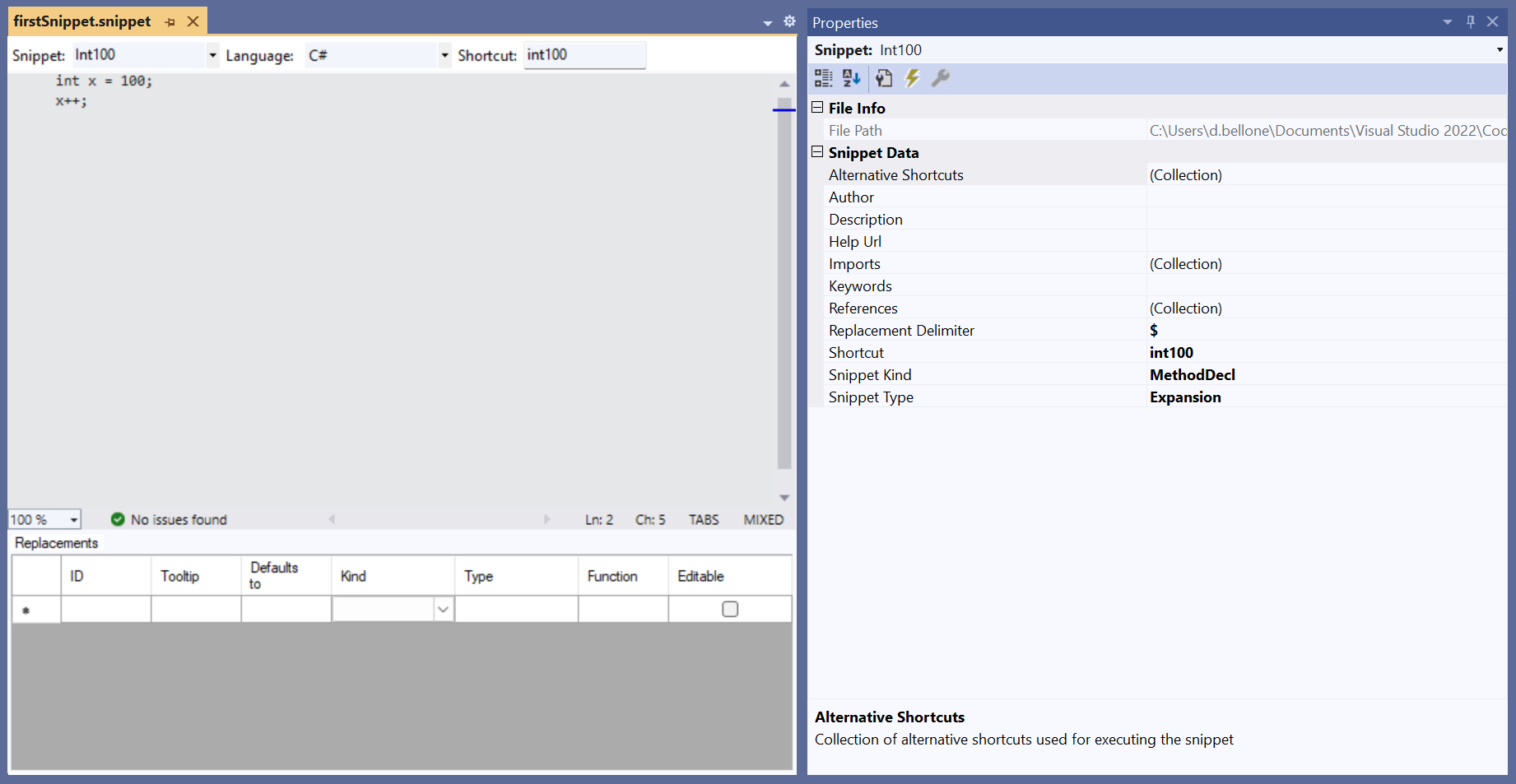This screenshot has height=784, width=1516.
Task: Click the code line 'int x = 100;'
Action: pyautogui.click(x=104, y=81)
